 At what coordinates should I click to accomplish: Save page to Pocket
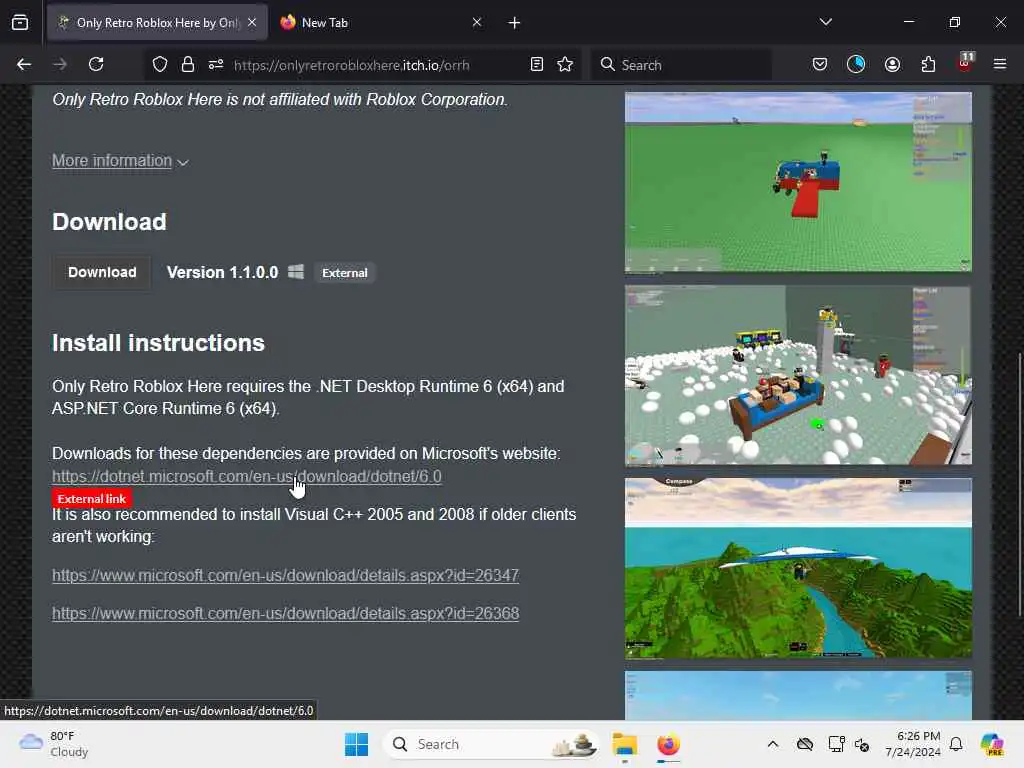tap(820, 64)
